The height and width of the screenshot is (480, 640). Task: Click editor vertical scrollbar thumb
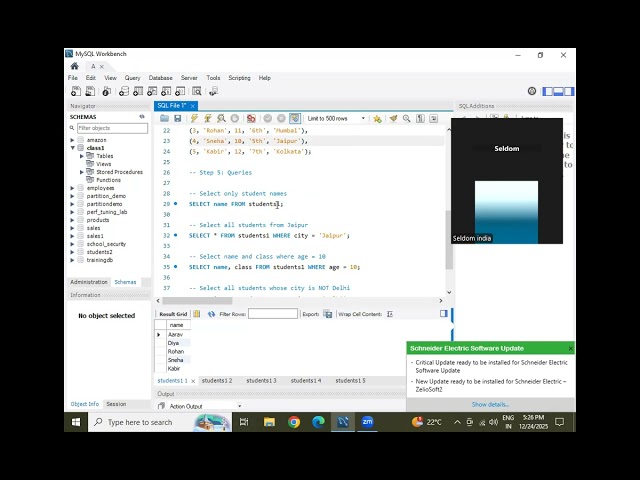tap(449, 240)
